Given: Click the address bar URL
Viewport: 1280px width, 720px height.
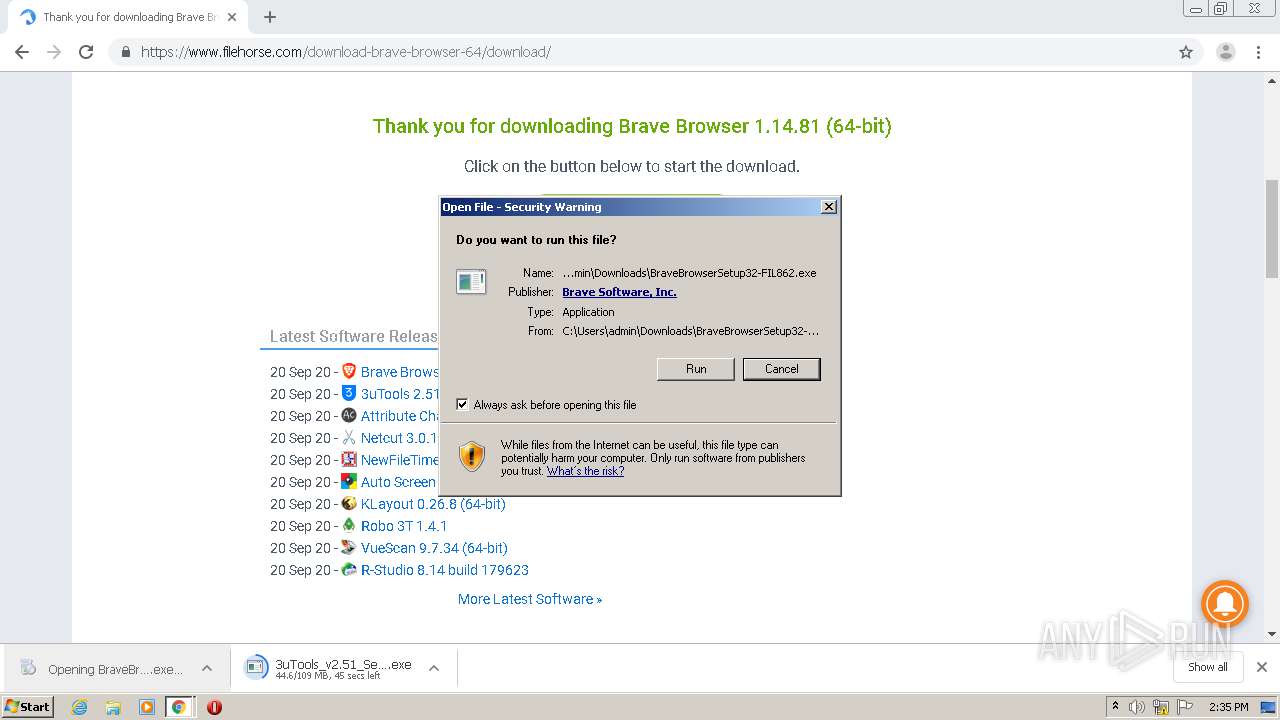Looking at the screenshot, I should coord(345,52).
